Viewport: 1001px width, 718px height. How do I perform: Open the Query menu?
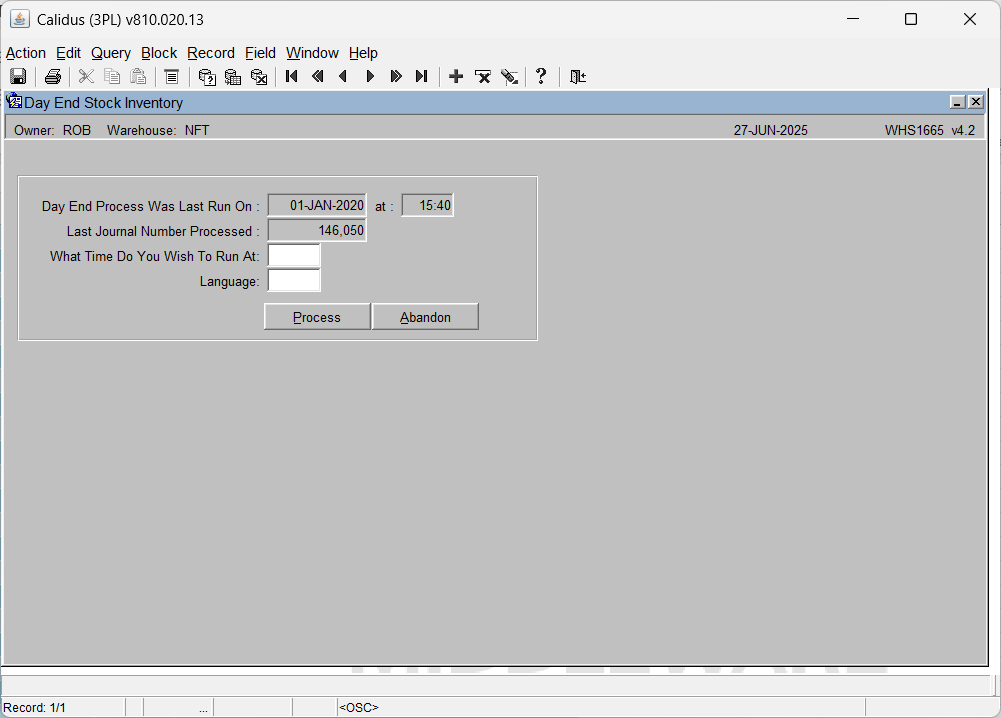(x=111, y=53)
